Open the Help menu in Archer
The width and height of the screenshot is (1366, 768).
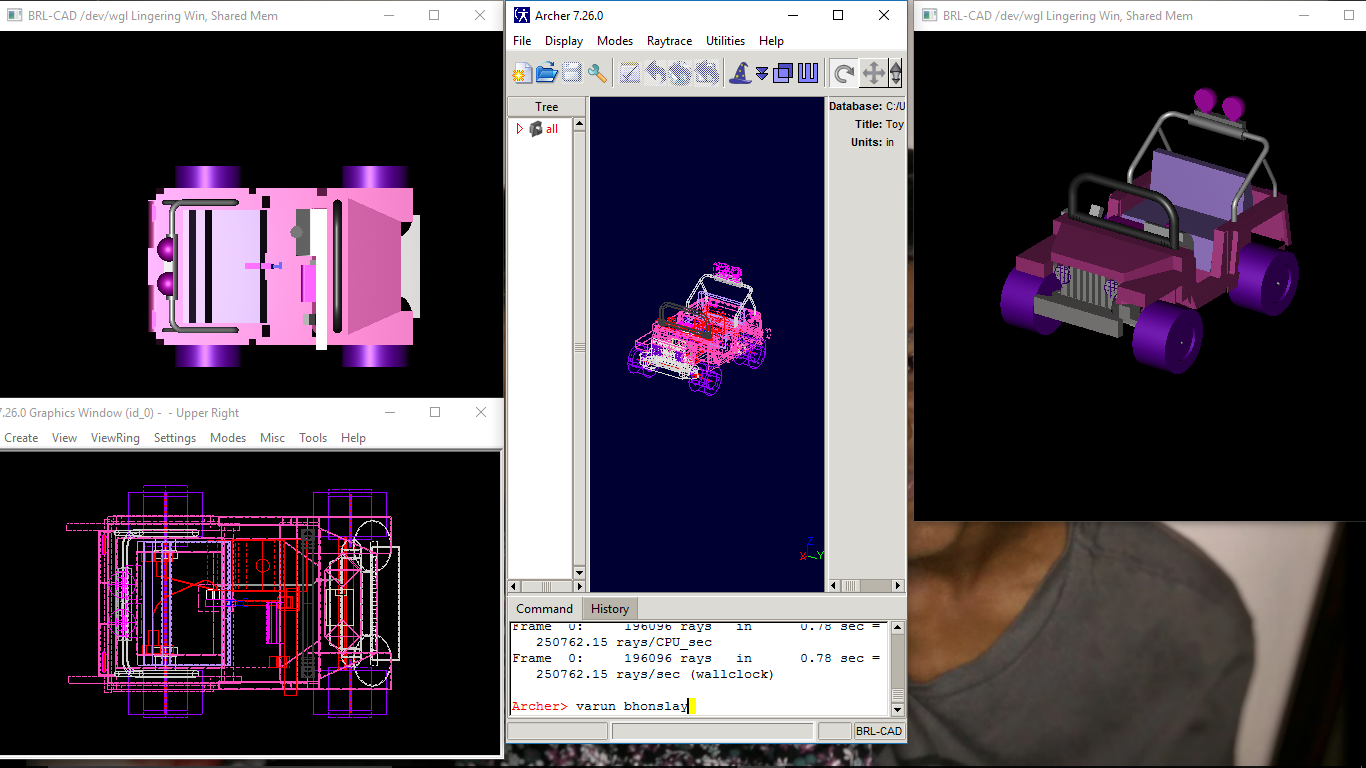pyautogui.click(x=771, y=41)
